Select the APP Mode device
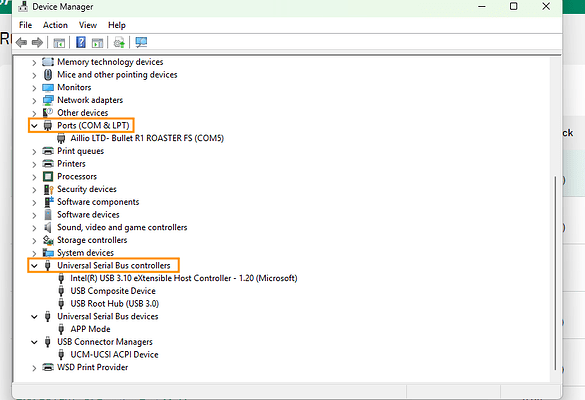 (x=90, y=329)
